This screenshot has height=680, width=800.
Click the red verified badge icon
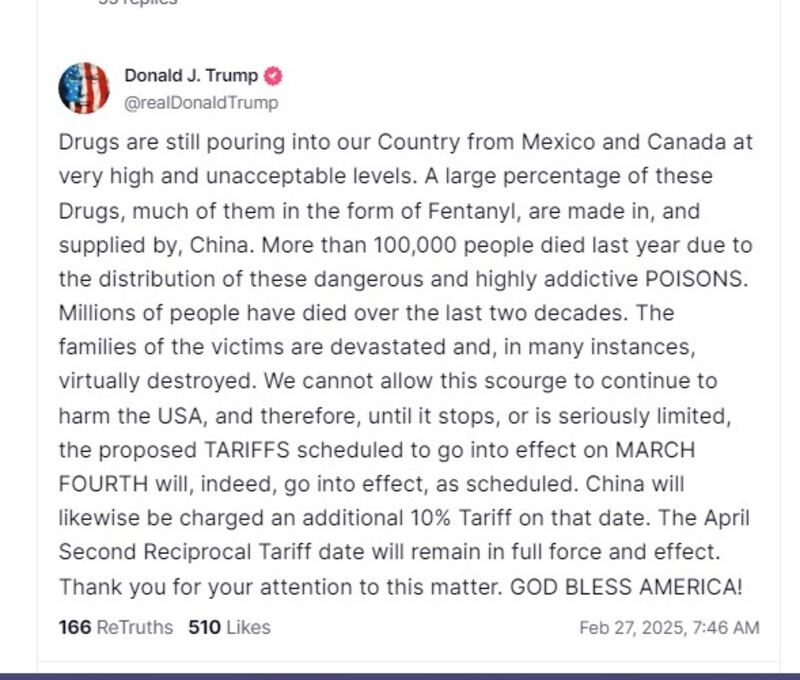(272, 76)
